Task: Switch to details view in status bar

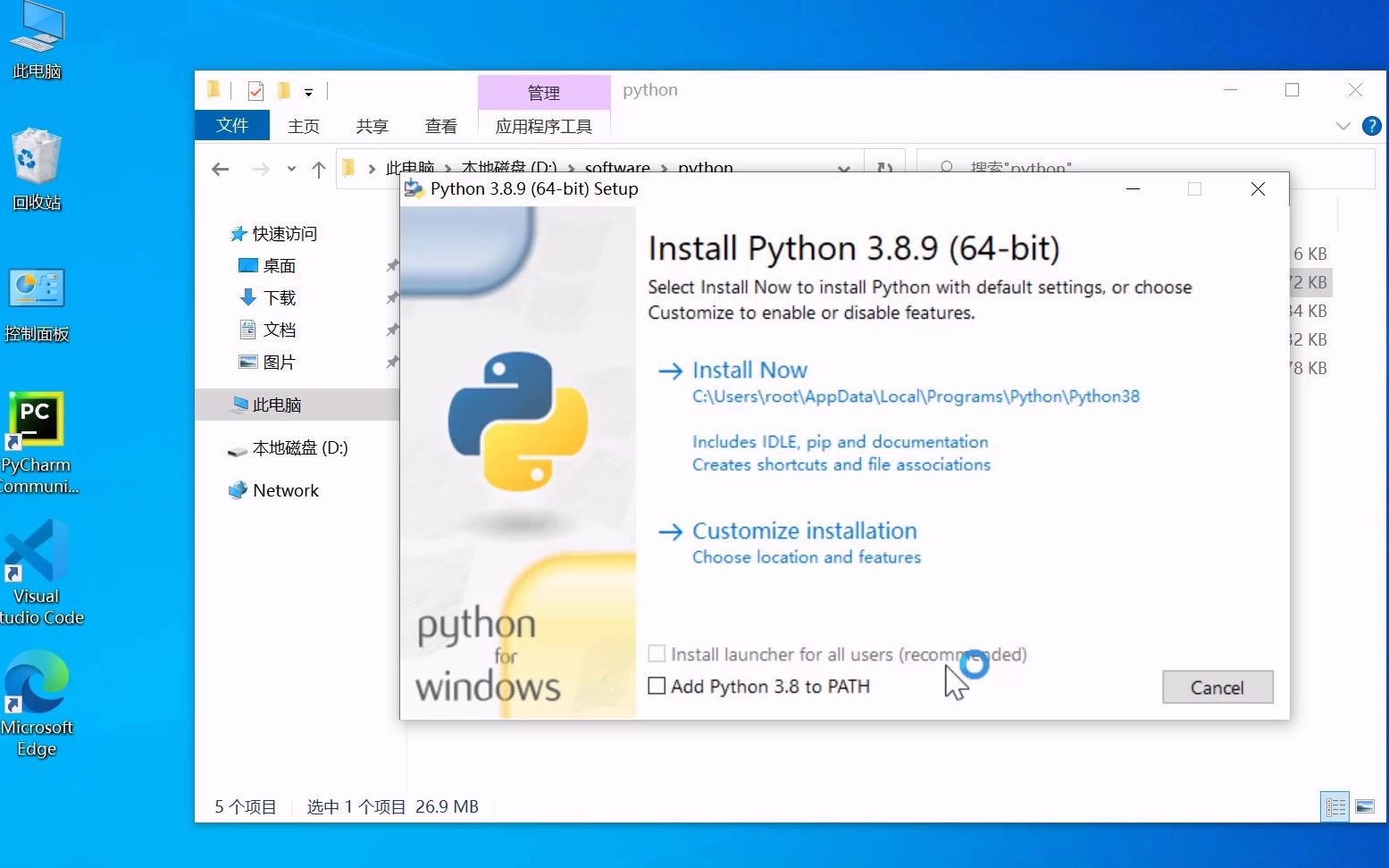Action: [x=1335, y=806]
